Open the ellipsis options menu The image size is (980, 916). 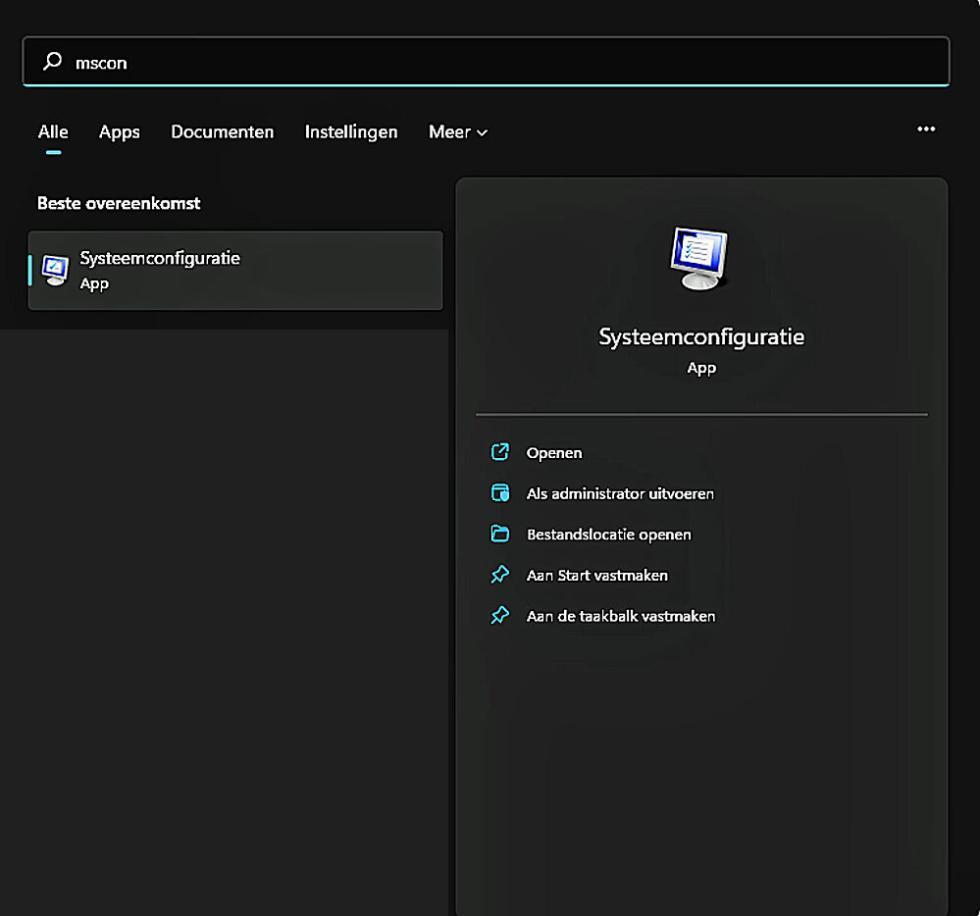click(925, 129)
